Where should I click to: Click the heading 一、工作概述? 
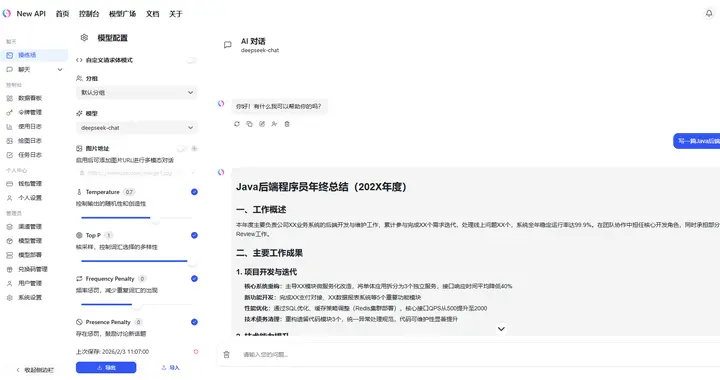[x=261, y=210]
